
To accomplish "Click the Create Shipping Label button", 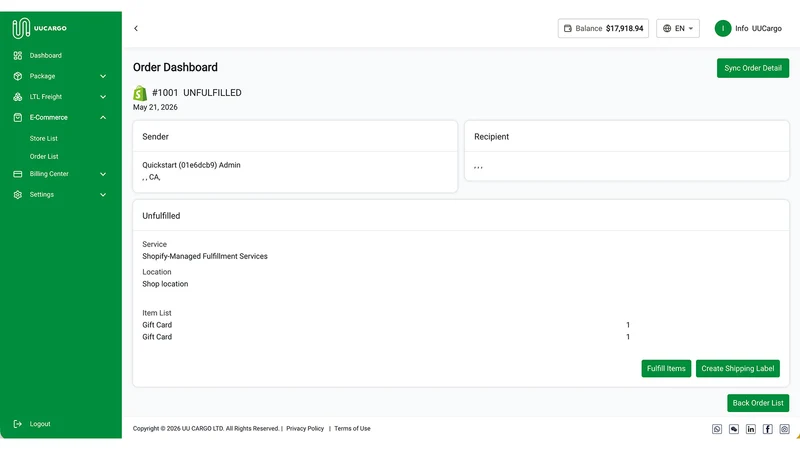I will (x=737, y=368).
